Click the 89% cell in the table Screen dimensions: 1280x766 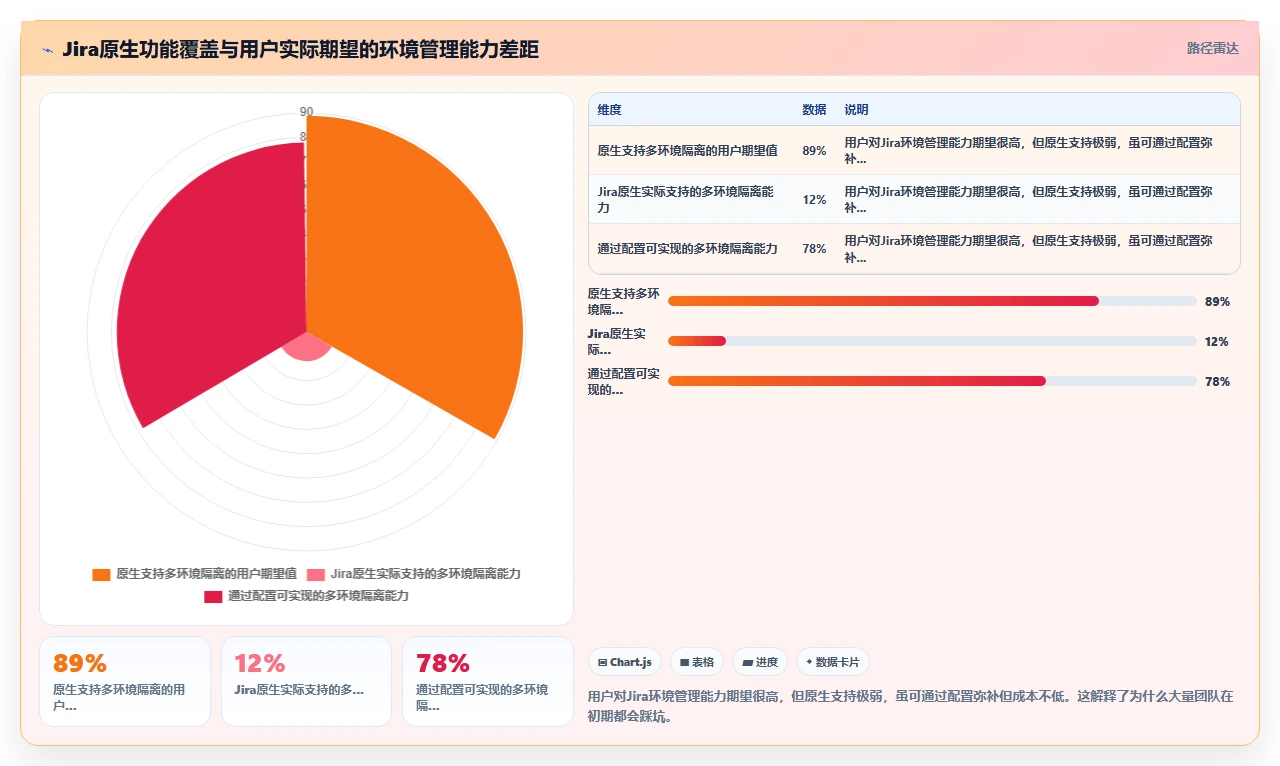(x=814, y=151)
